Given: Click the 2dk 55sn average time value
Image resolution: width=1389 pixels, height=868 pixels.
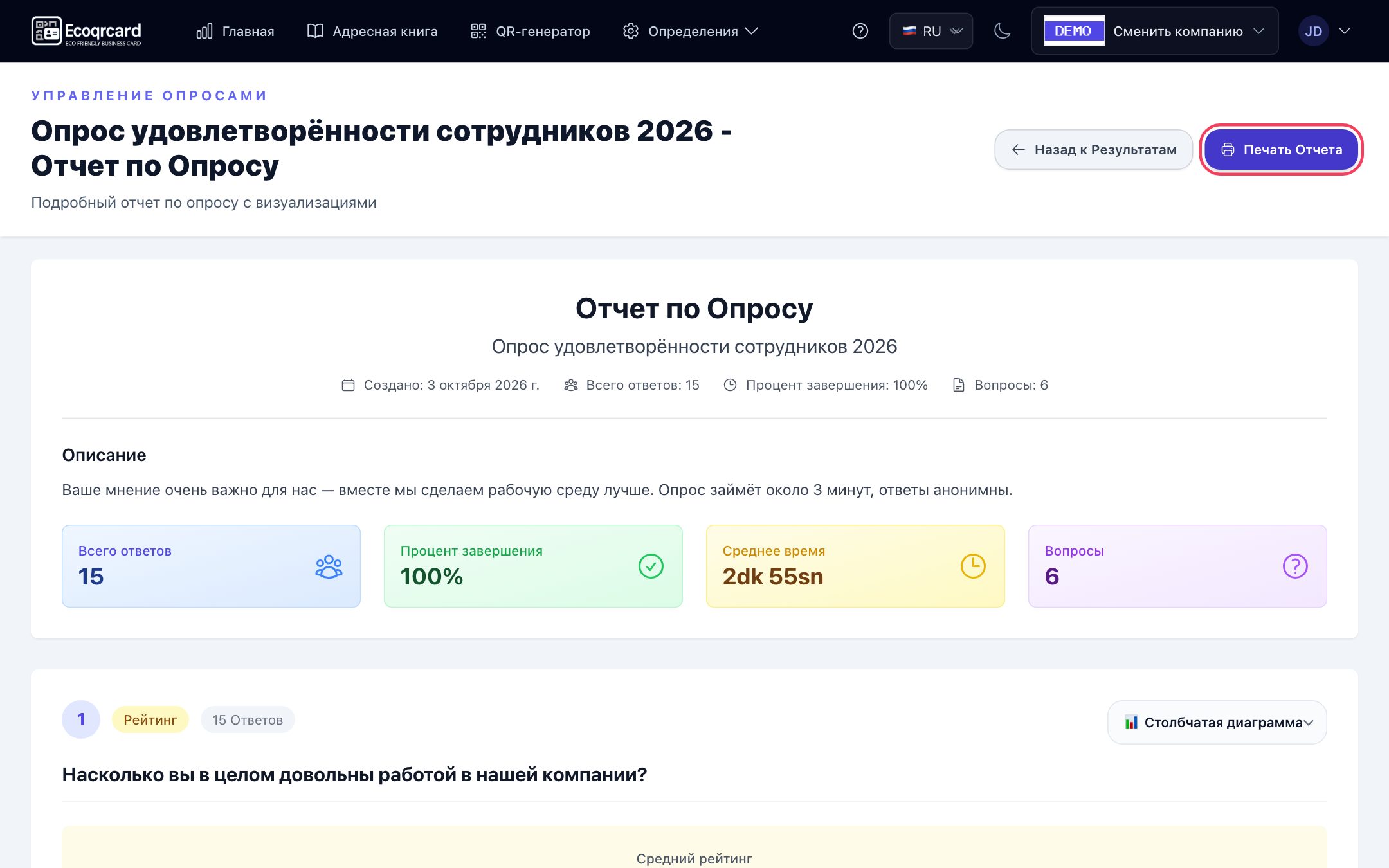Looking at the screenshot, I should pos(772,577).
